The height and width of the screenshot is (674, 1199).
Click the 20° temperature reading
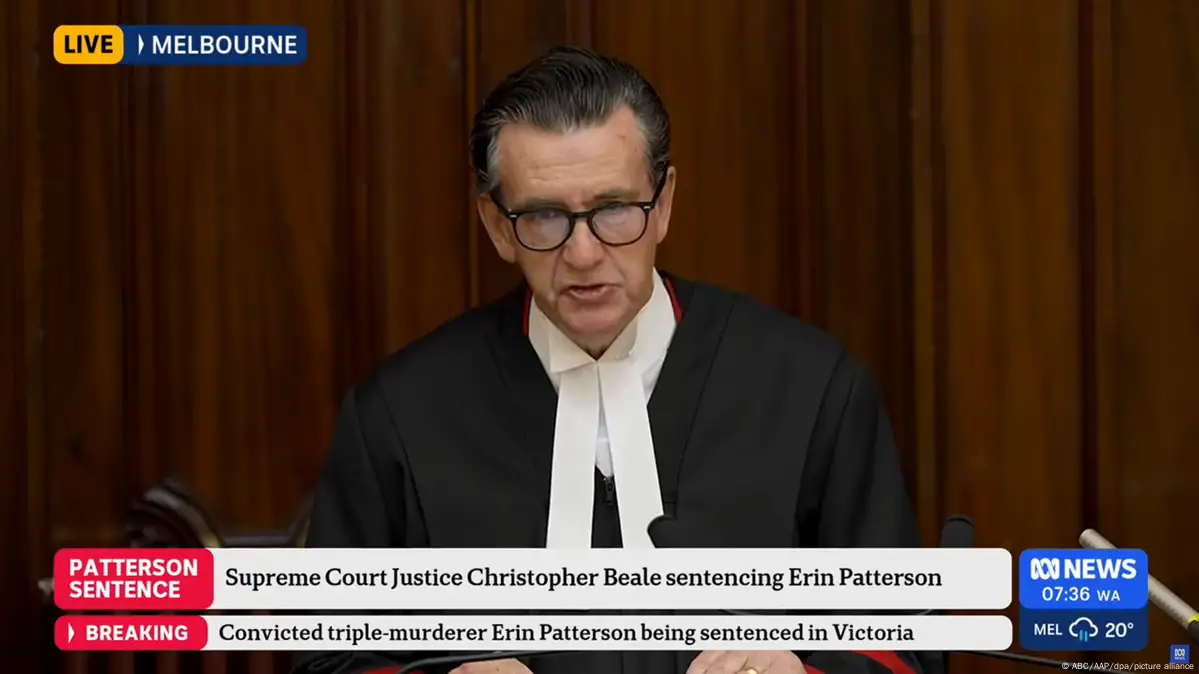(1119, 630)
